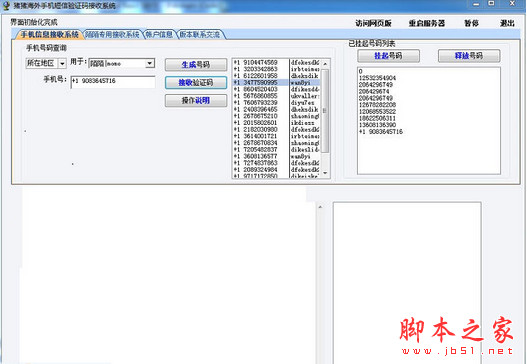Click the application icon in title bar
This screenshot has height=364, width=527.
coord(6,5)
